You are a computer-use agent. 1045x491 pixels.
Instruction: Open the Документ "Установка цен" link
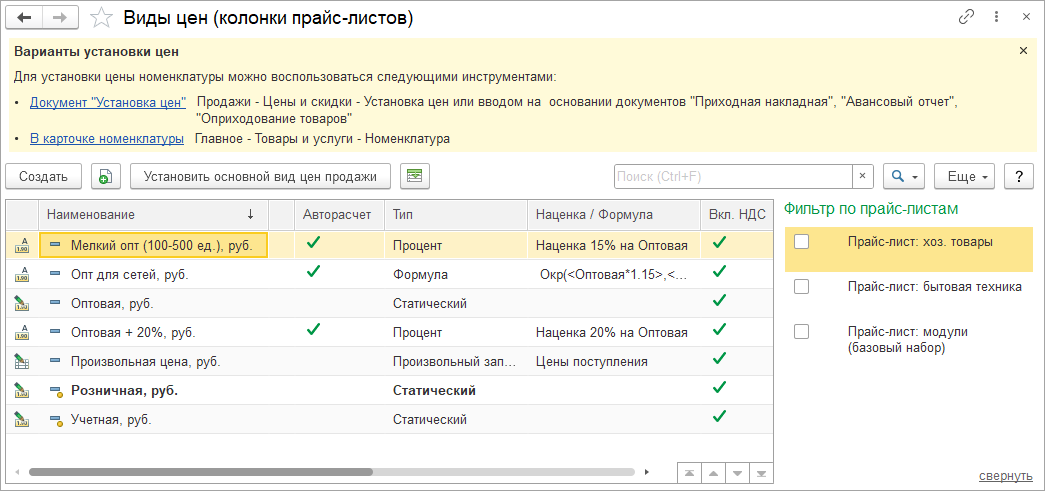click(x=108, y=103)
